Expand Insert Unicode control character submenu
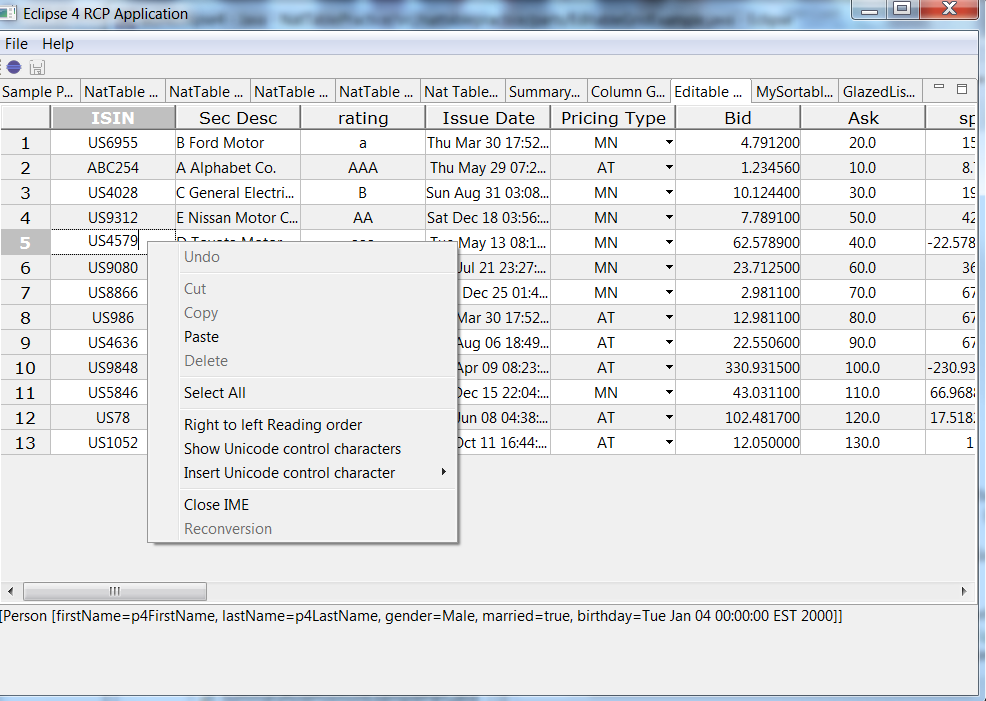The image size is (986, 701). point(443,473)
